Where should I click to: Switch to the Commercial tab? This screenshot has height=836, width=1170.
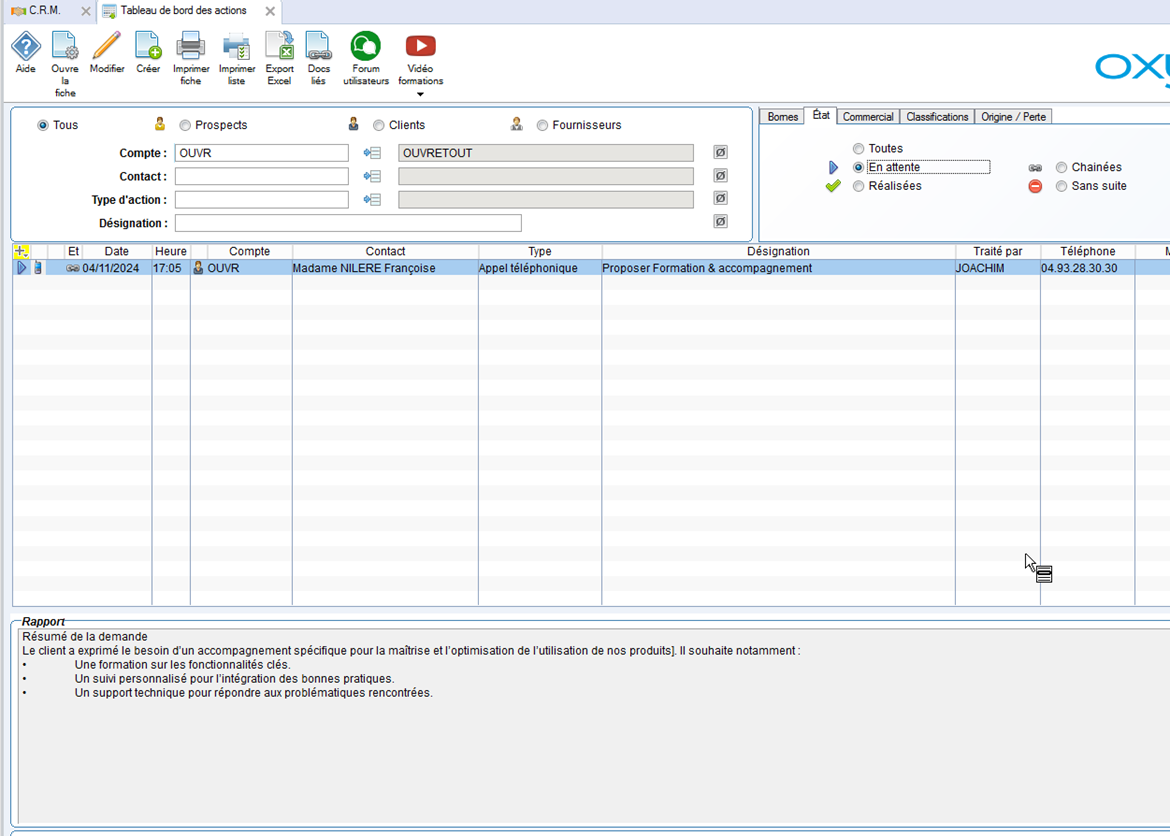(867, 117)
